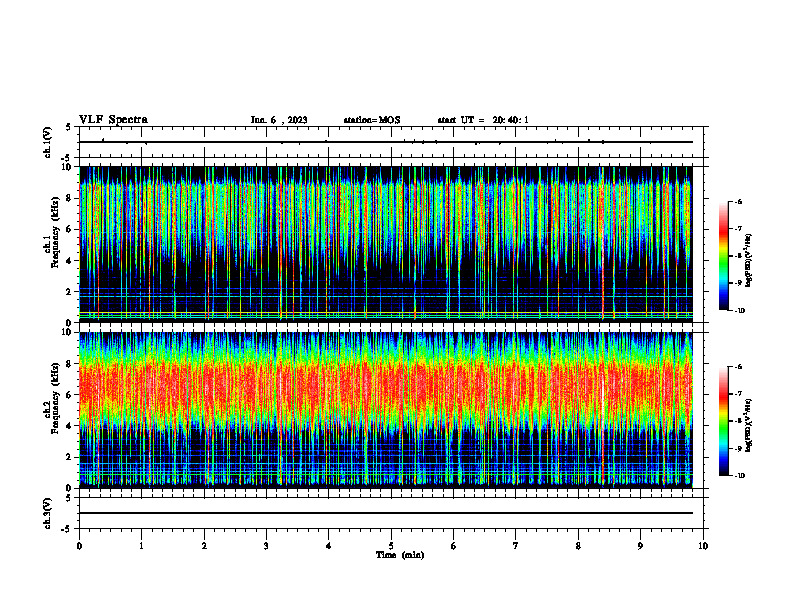Click the time axis tick label "9"

pyautogui.click(x=640, y=546)
